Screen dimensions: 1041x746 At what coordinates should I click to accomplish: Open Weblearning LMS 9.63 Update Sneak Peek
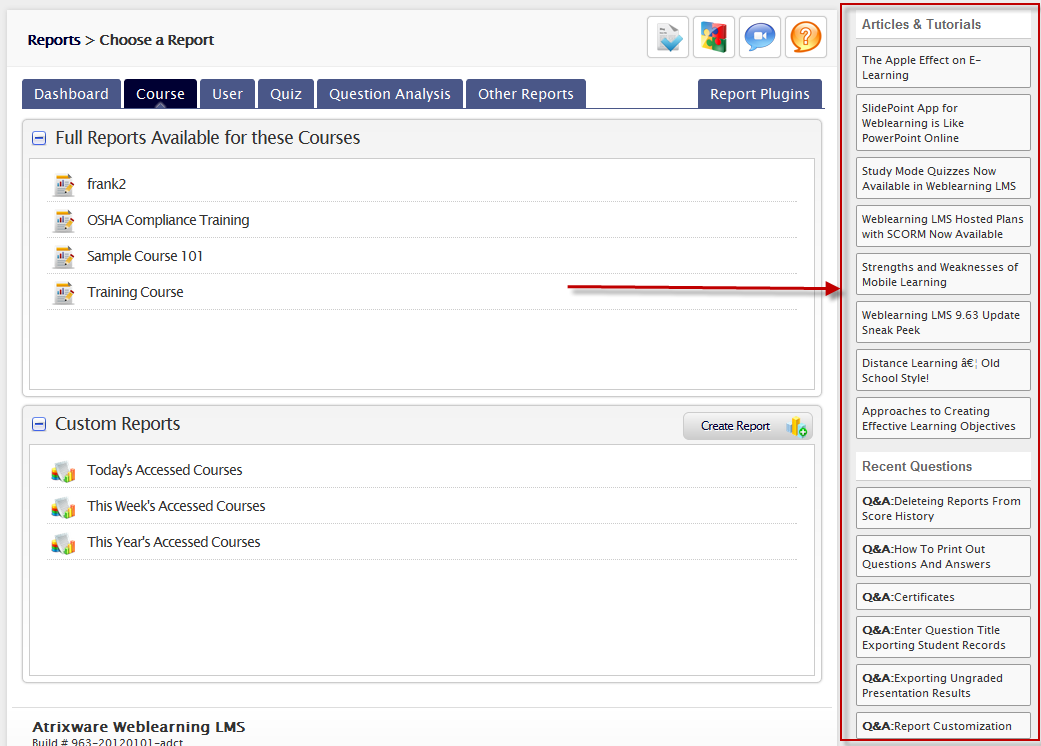[943, 323]
